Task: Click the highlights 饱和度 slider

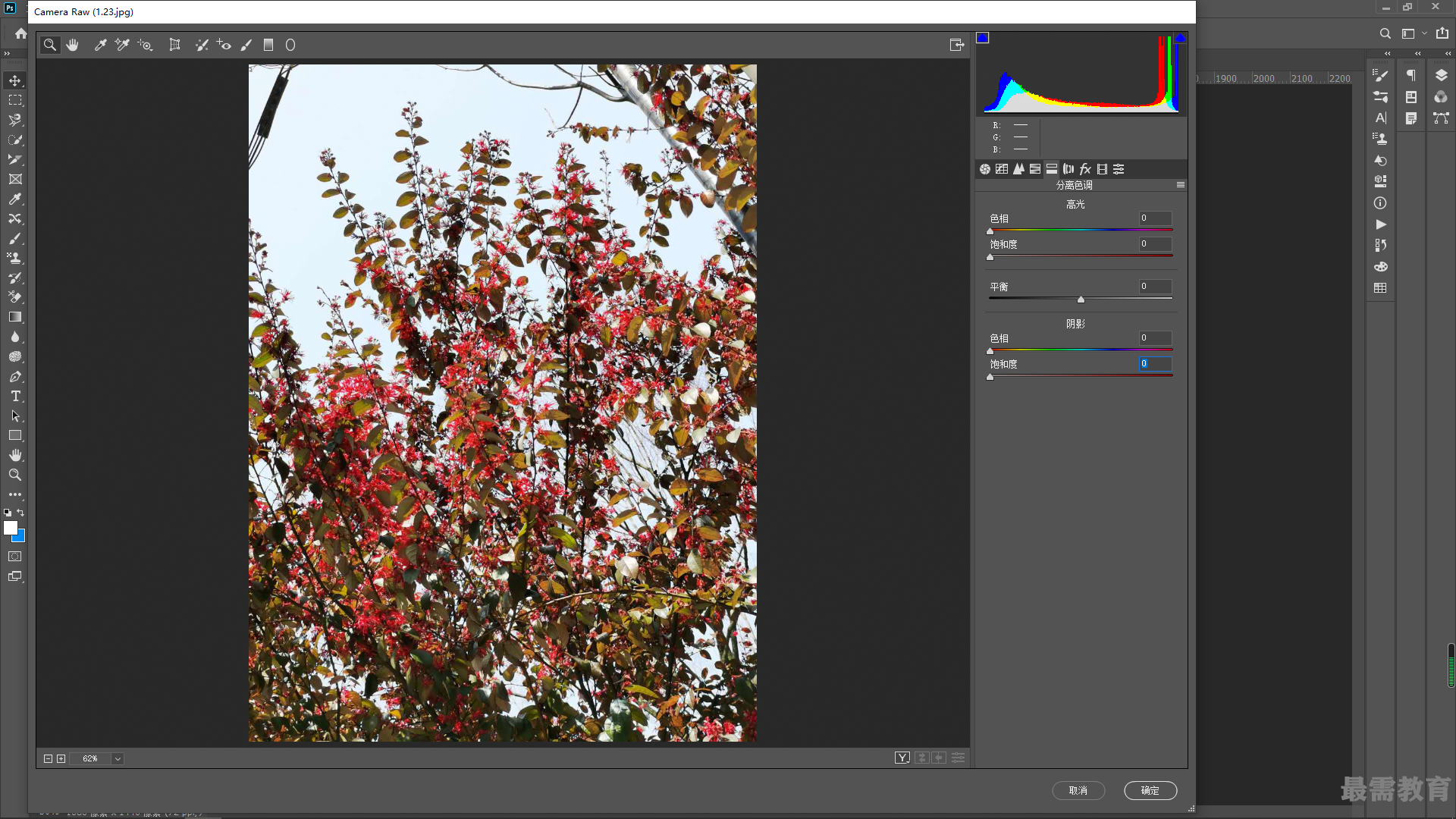Action: tap(1081, 256)
